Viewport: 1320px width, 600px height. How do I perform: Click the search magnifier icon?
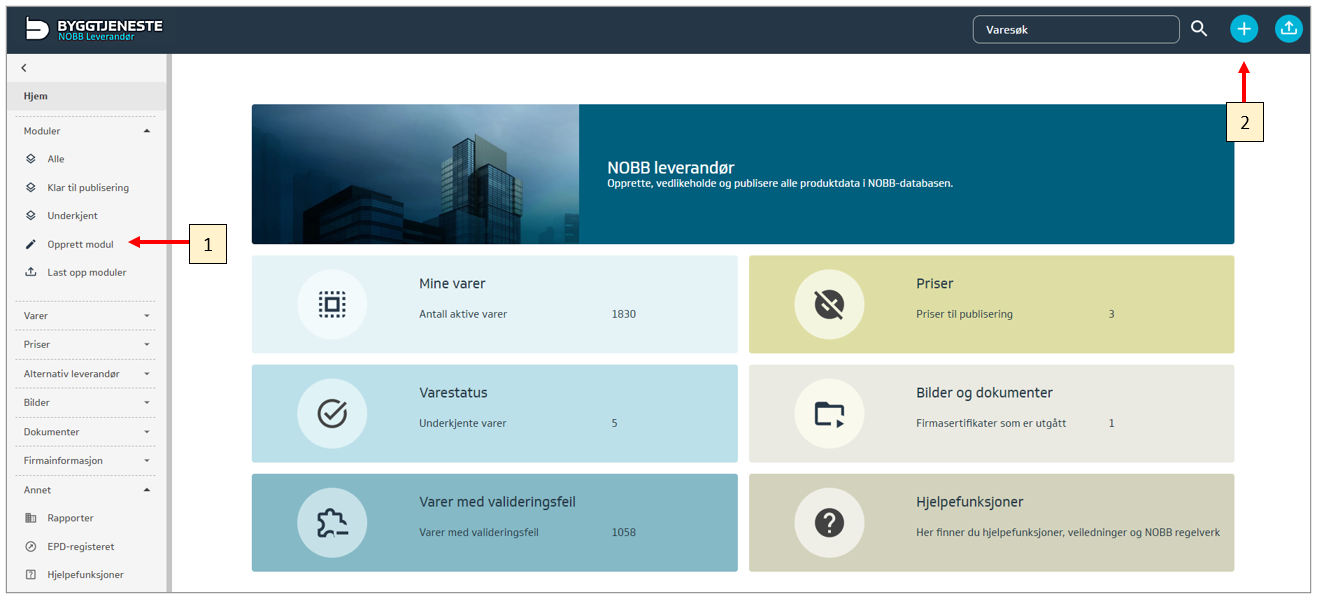1199,29
